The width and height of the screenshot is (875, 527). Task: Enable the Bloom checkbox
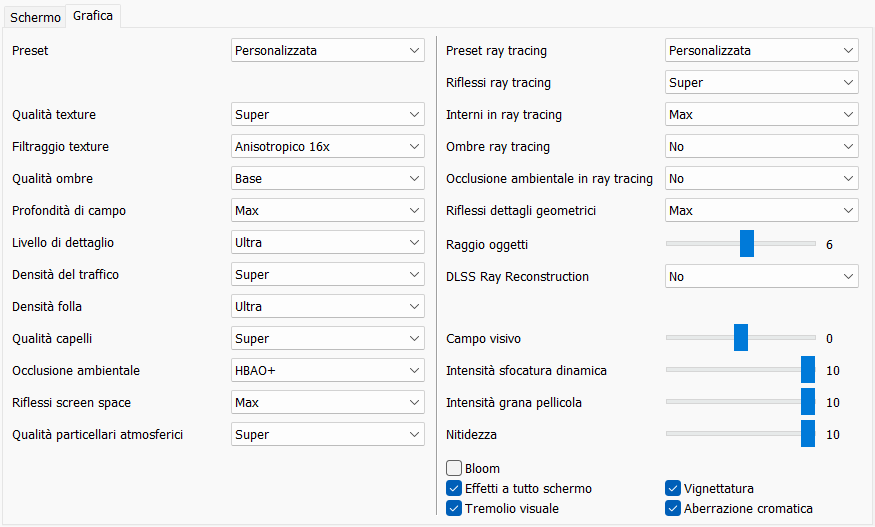pos(455,468)
